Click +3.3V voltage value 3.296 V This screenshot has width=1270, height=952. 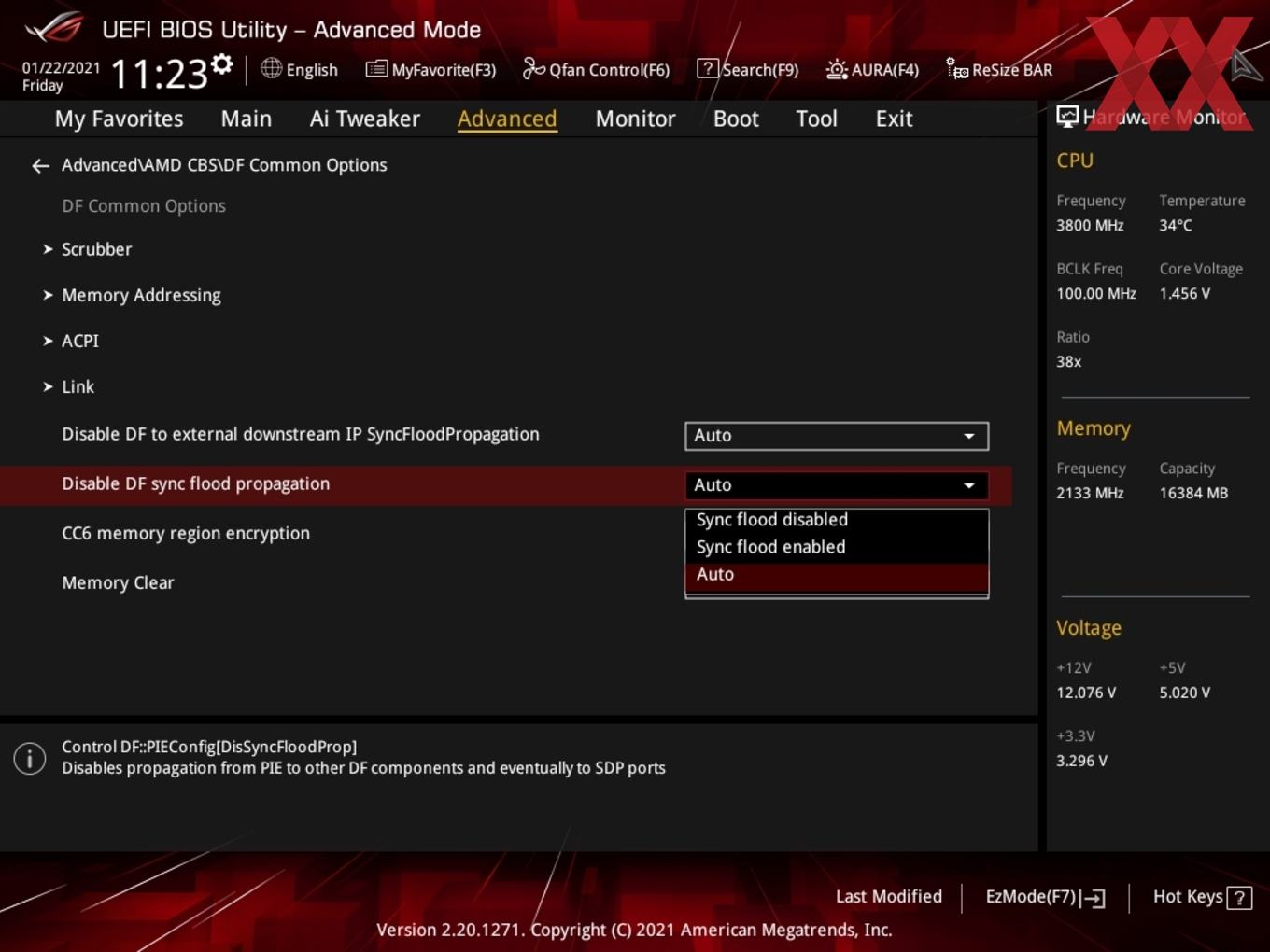point(1081,761)
